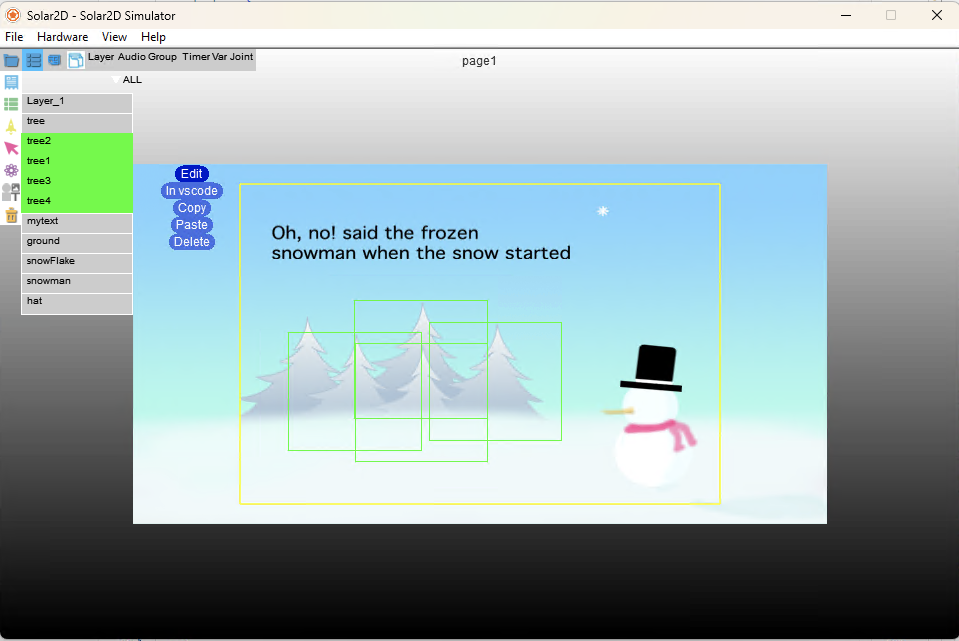Select the tree layer row

(x=77, y=122)
